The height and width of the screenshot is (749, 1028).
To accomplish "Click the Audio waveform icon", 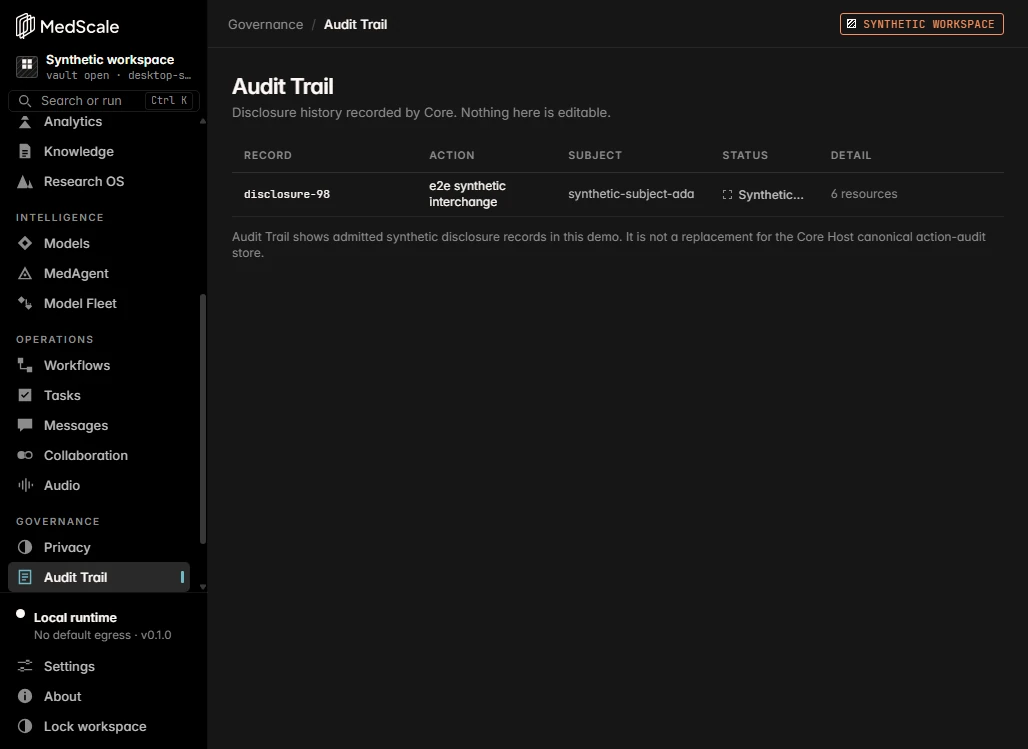I will [25, 485].
